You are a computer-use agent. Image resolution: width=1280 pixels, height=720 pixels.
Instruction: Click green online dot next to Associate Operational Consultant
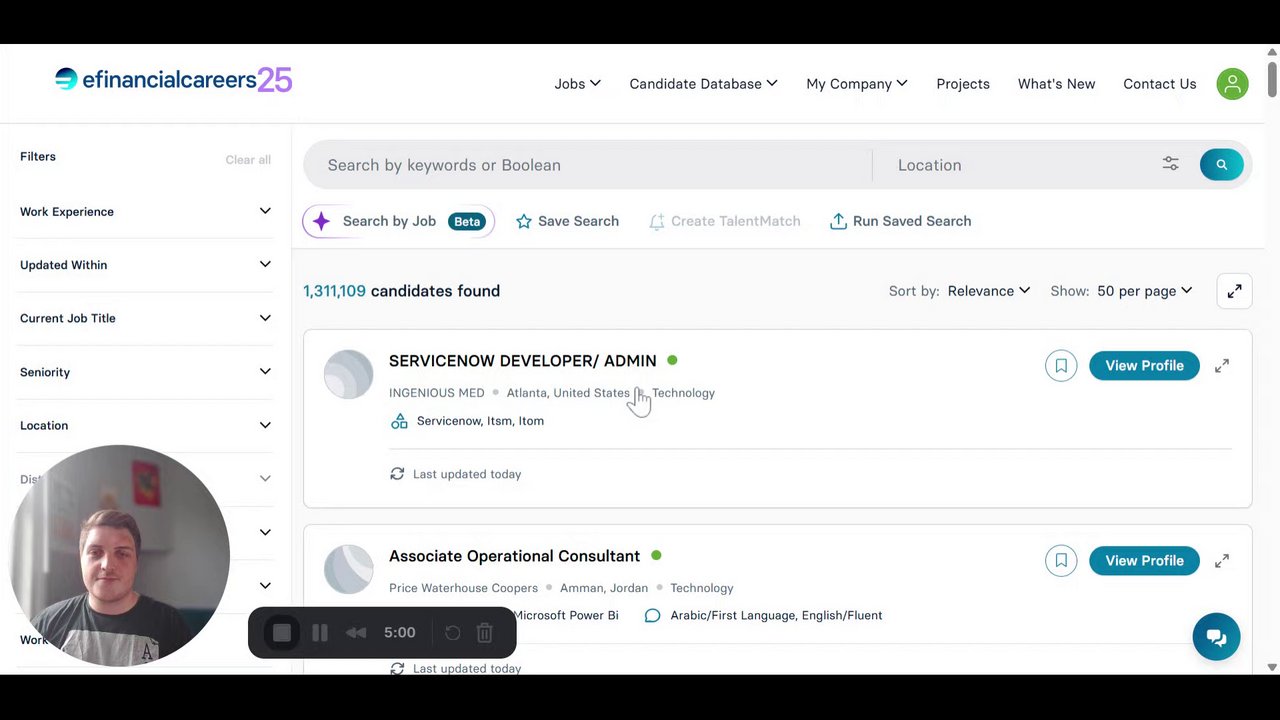tap(656, 555)
